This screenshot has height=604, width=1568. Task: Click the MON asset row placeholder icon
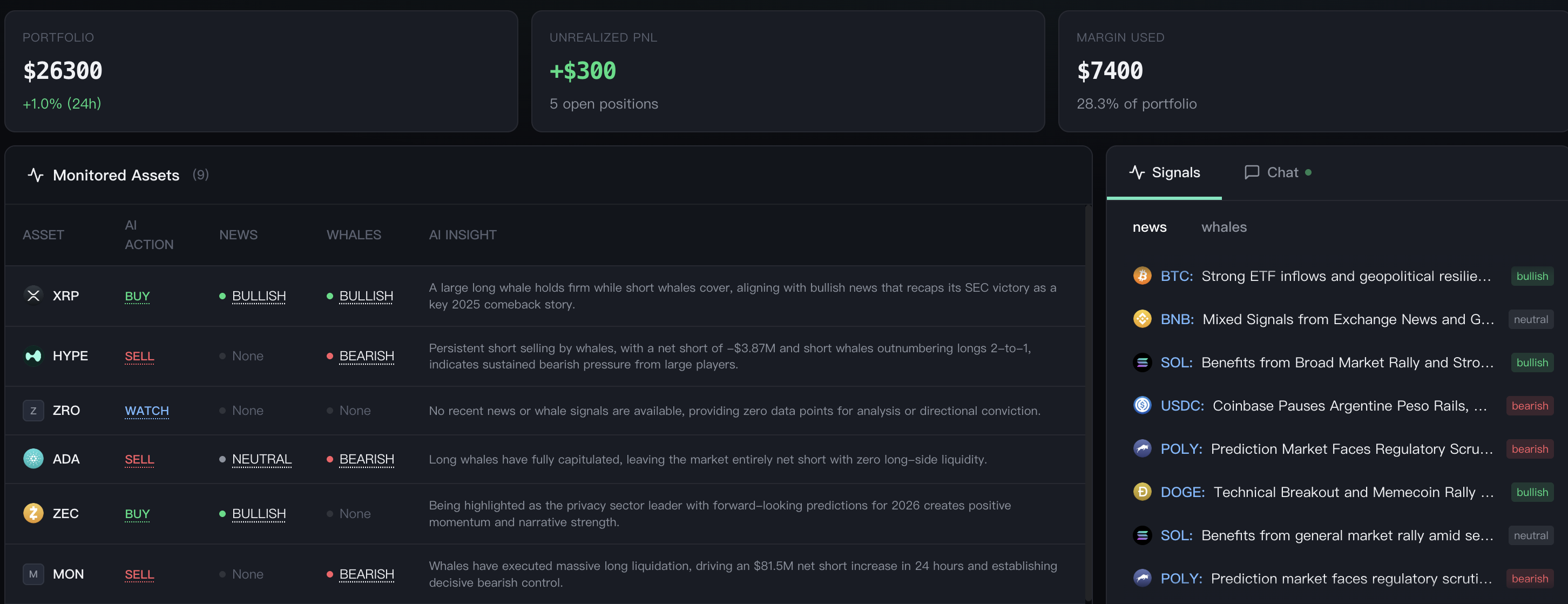tap(33, 574)
